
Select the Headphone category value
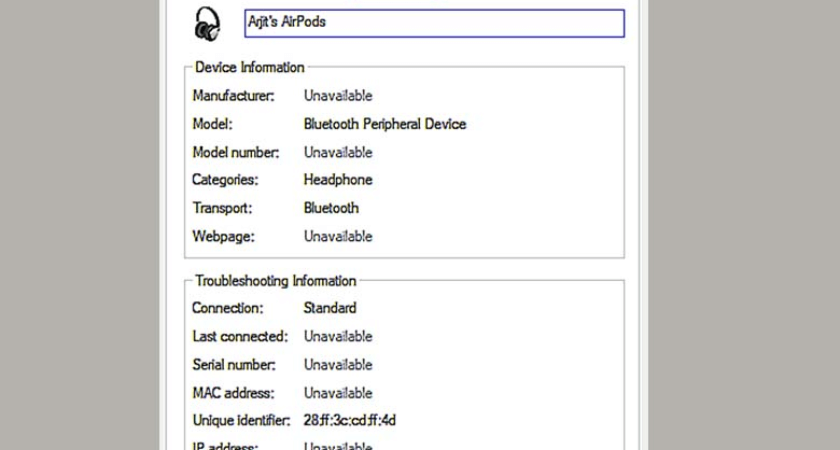click(x=338, y=180)
